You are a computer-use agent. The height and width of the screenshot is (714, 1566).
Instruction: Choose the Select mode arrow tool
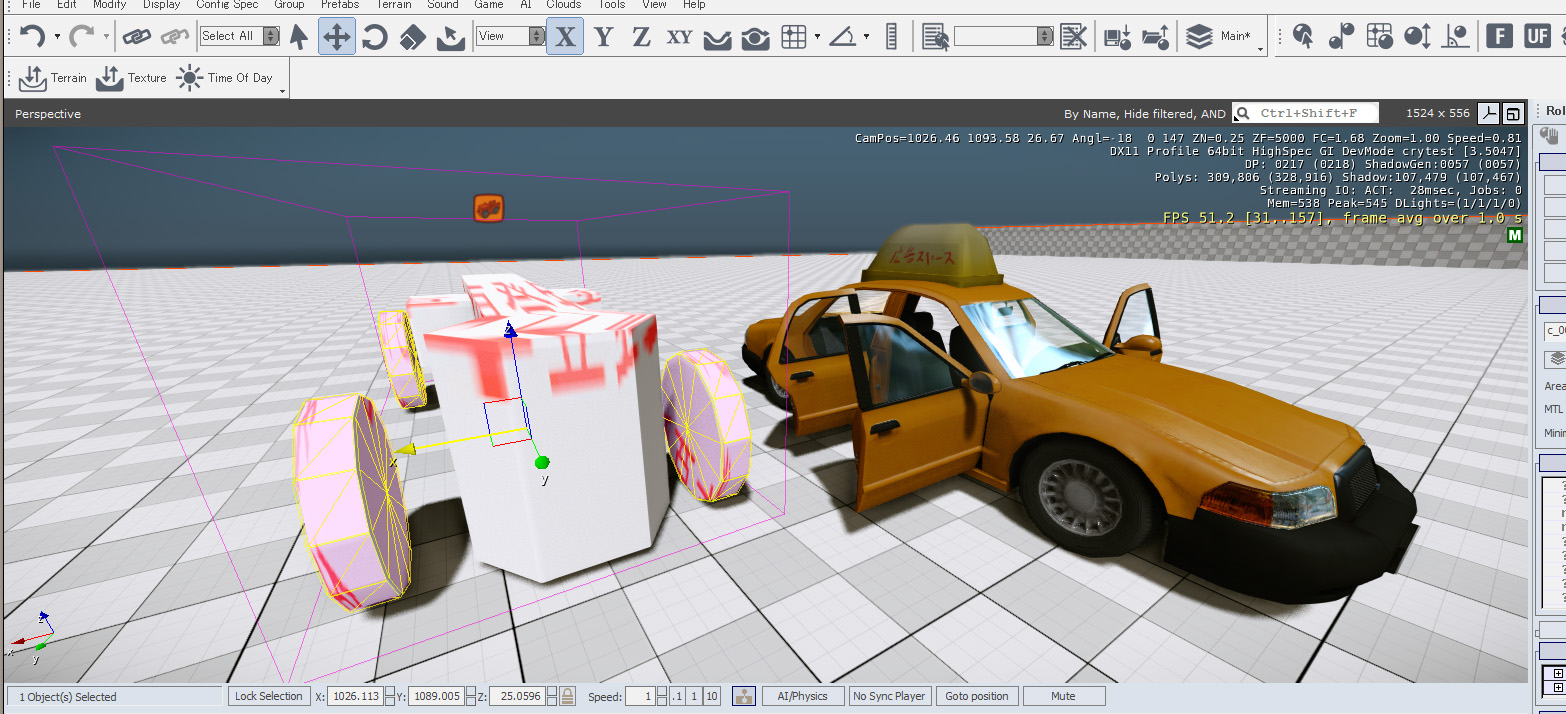(298, 37)
